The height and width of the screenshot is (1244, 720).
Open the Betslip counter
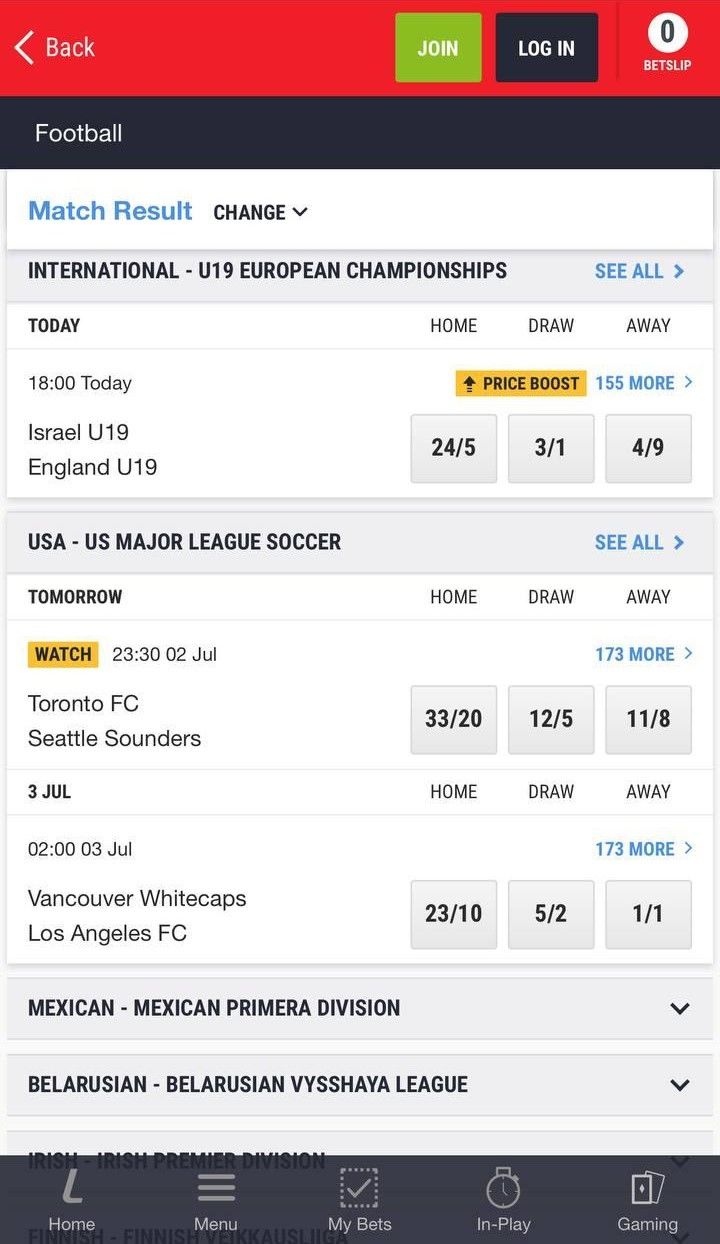tap(667, 46)
